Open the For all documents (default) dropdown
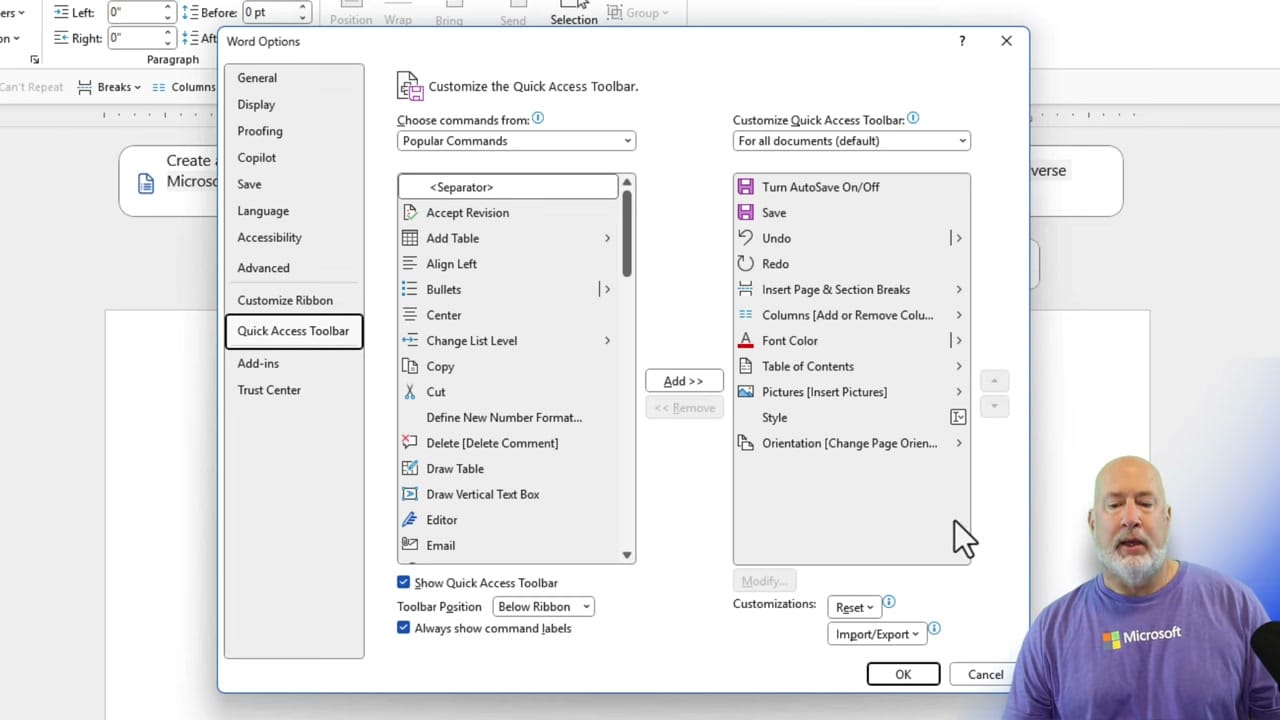 [x=851, y=141]
